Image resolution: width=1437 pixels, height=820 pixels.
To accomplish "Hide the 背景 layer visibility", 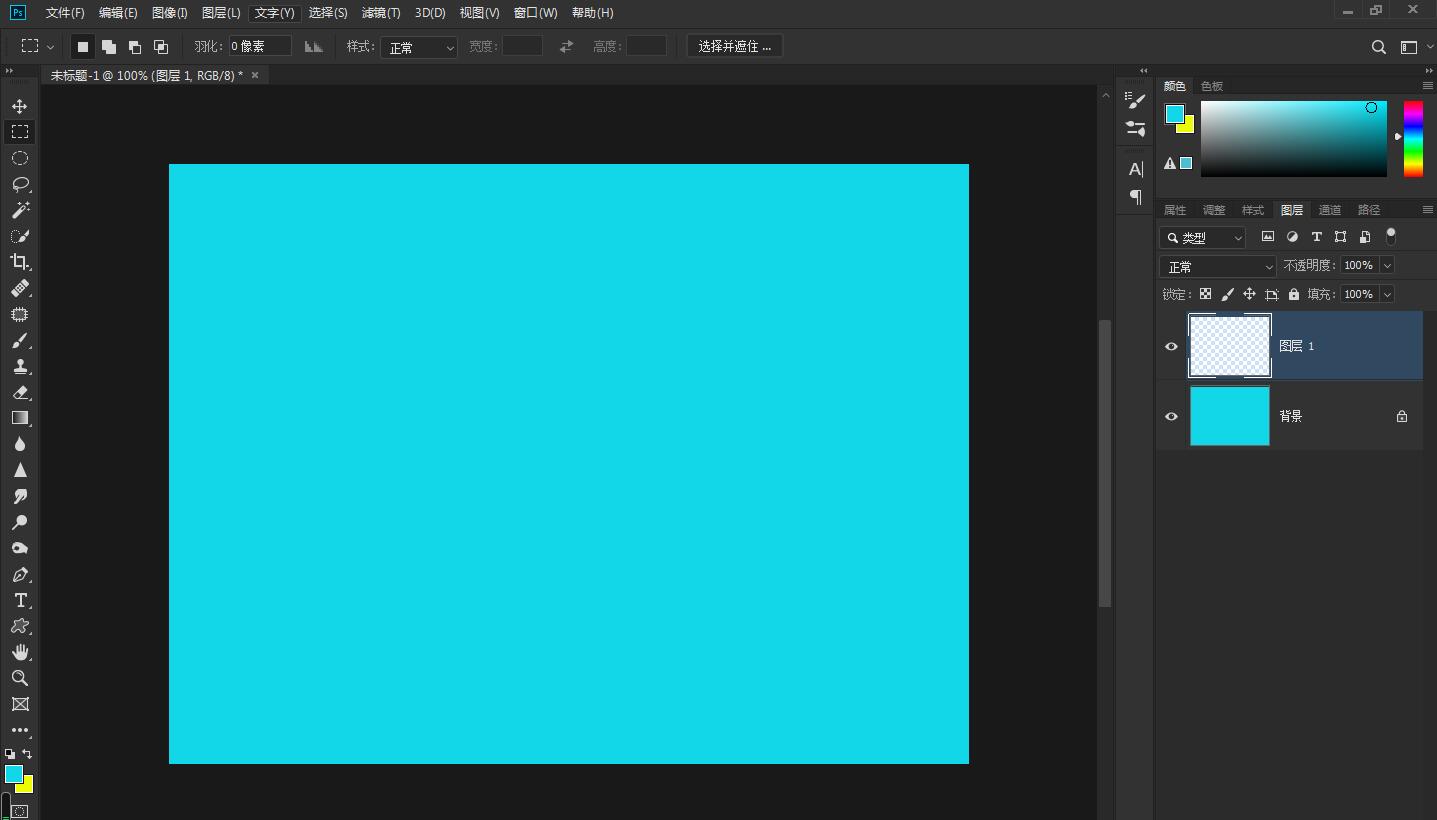I will (x=1171, y=416).
